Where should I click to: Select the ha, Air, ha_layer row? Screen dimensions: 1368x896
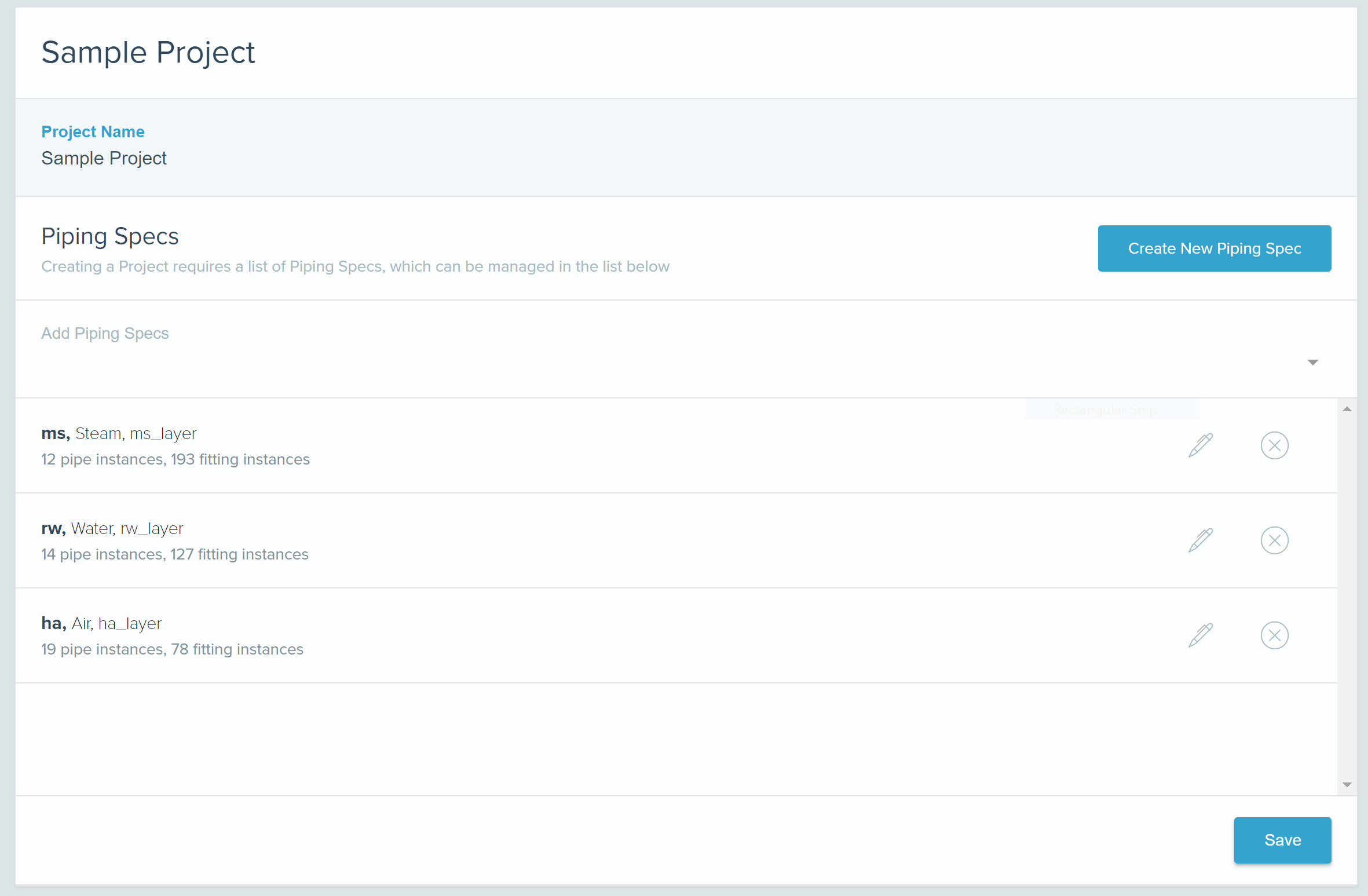(101, 623)
